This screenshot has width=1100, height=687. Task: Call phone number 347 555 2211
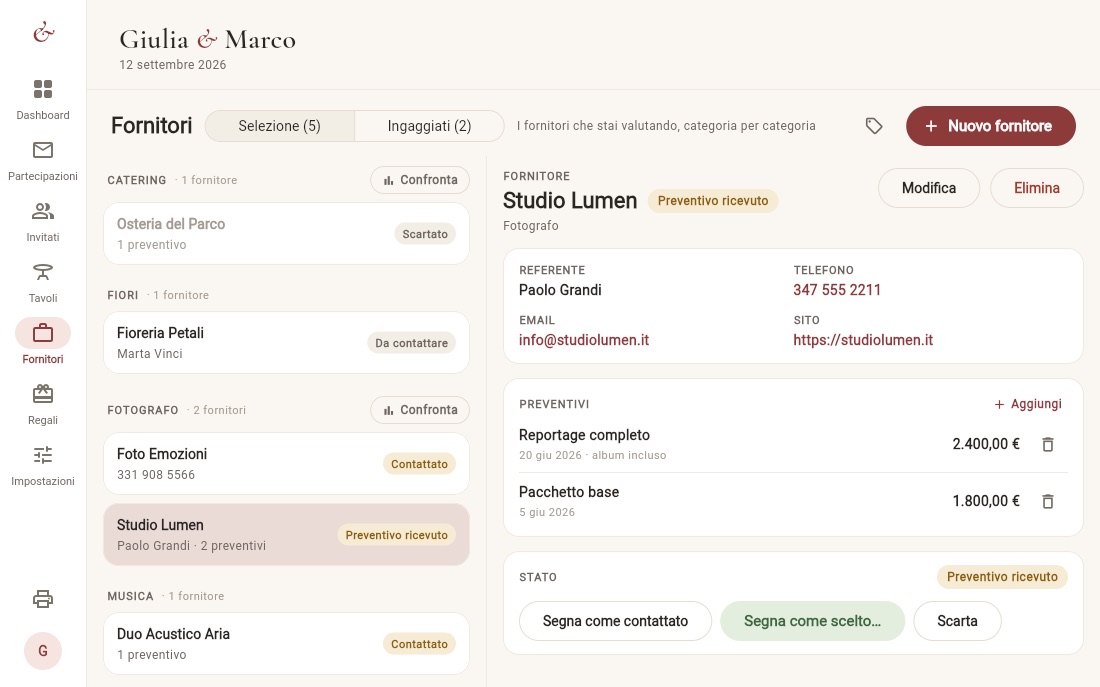point(837,290)
